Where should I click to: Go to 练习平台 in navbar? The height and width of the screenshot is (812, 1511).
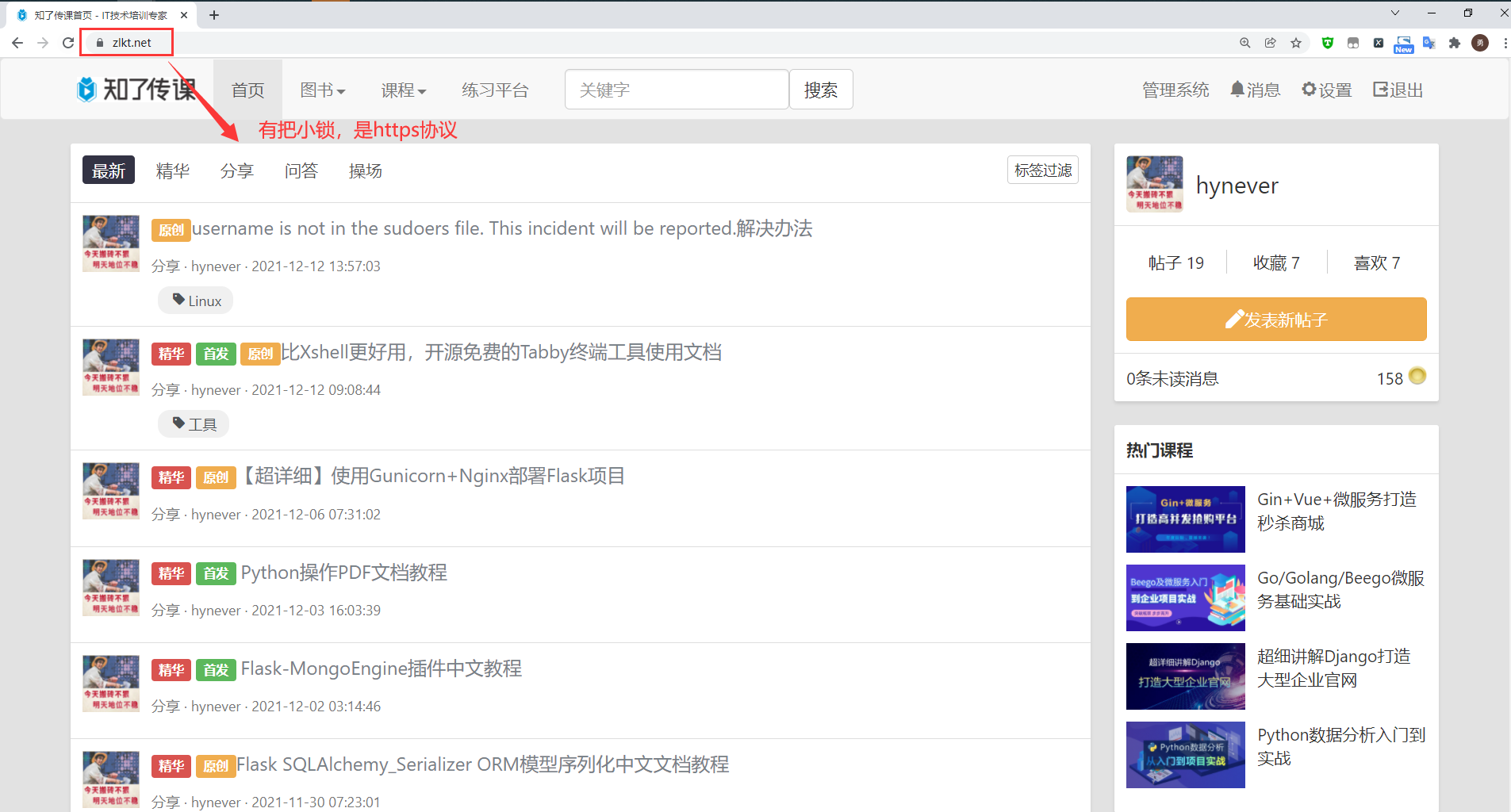(x=495, y=90)
